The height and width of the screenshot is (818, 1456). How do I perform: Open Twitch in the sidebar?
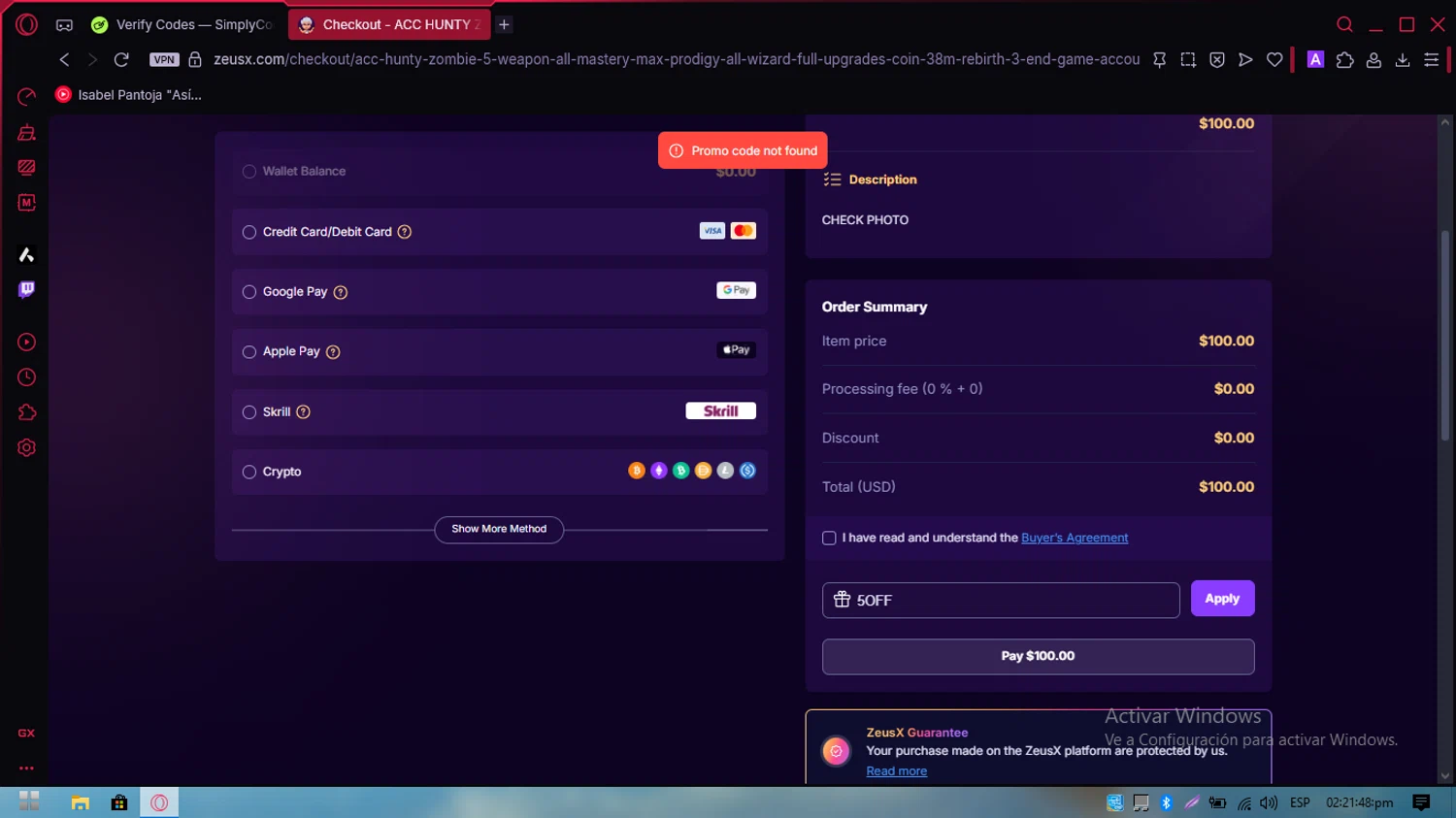coord(26,289)
